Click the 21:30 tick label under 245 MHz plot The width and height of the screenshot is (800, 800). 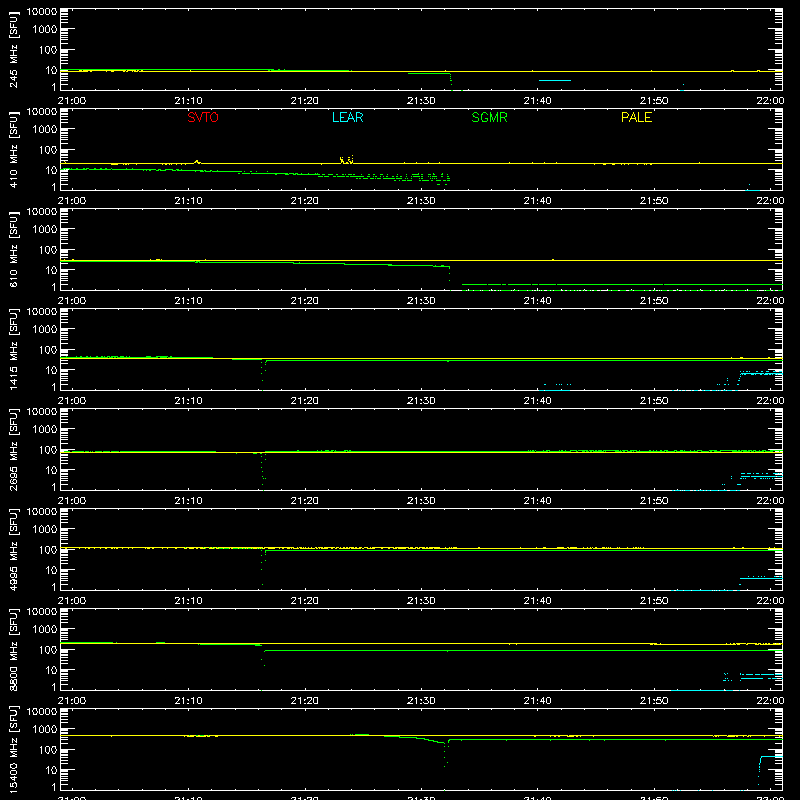pos(421,101)
